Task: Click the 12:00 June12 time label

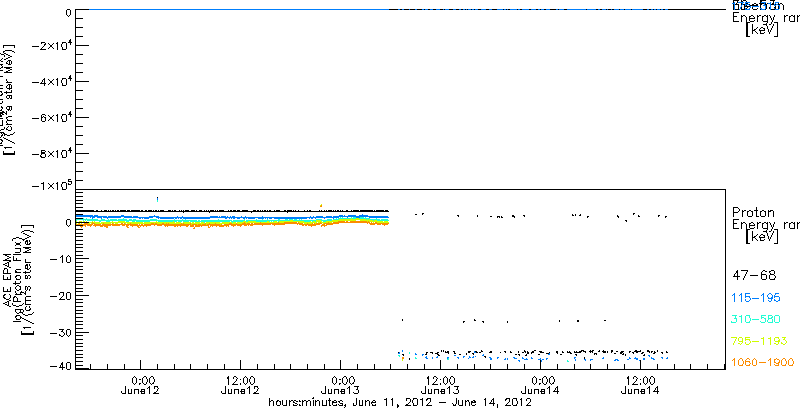Action: coord(240,385)
